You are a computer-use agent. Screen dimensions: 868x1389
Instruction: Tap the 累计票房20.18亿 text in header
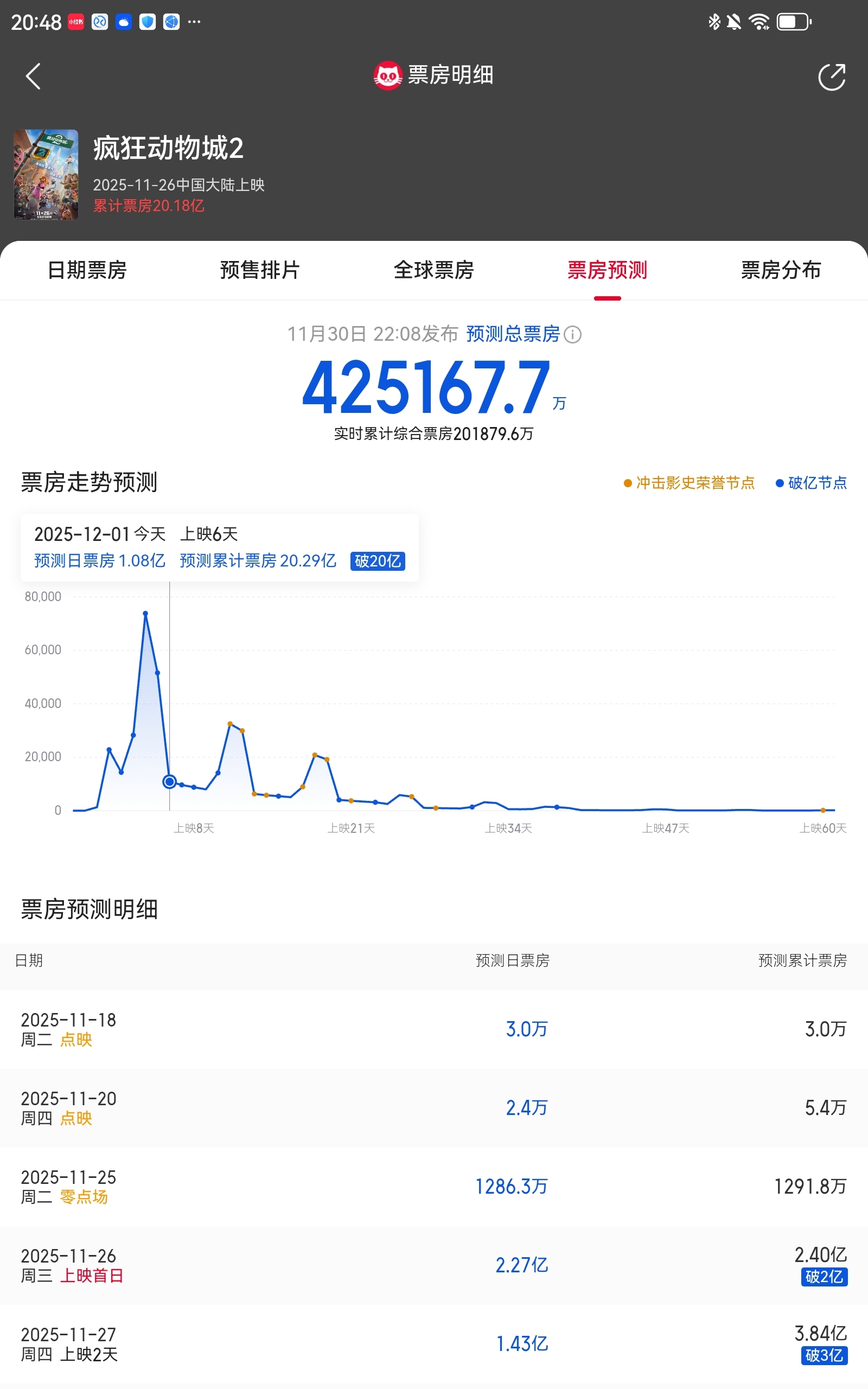pos(149,206)
